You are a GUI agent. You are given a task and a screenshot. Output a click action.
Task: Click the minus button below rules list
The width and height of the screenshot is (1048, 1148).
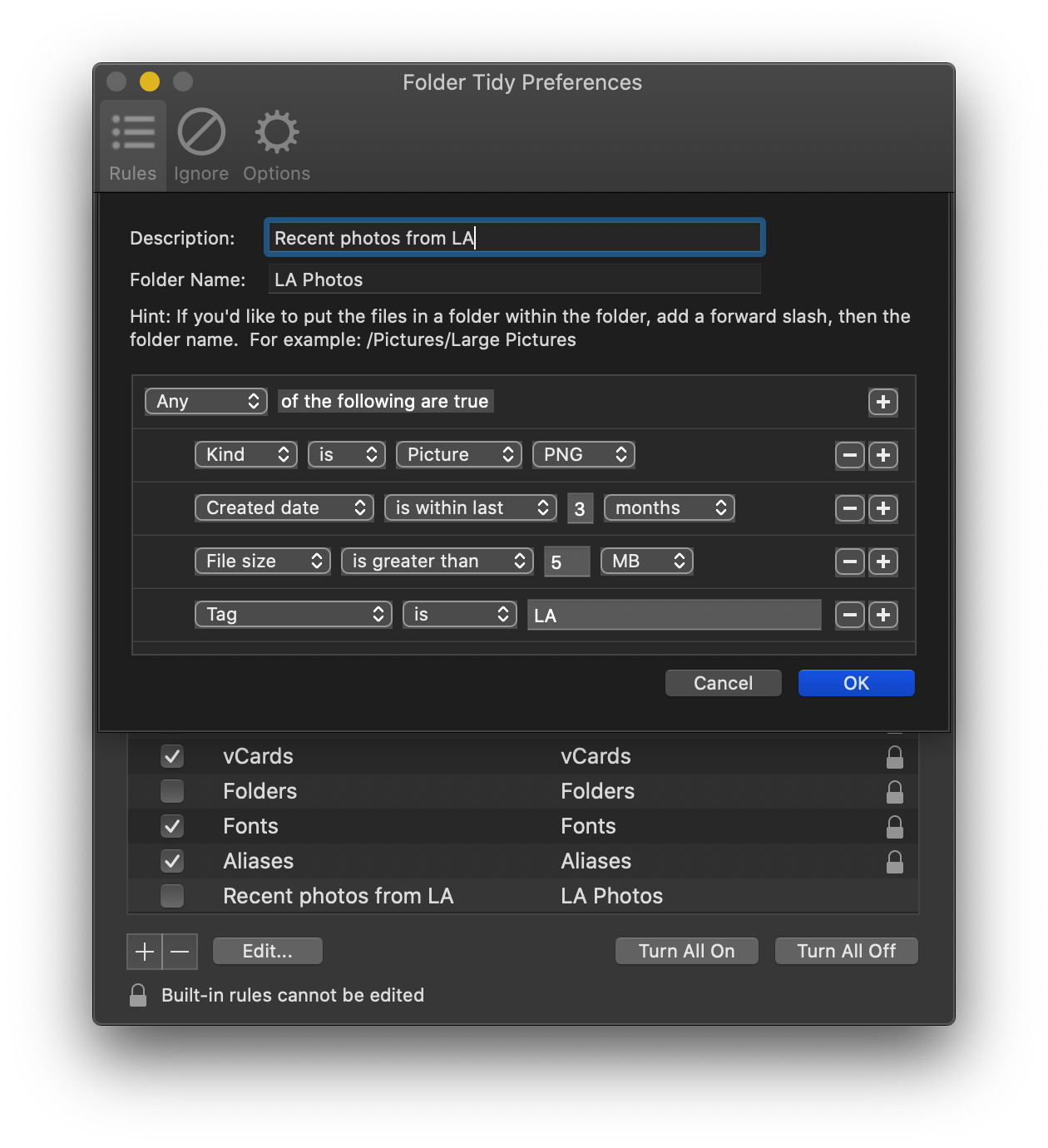point(180,951)
